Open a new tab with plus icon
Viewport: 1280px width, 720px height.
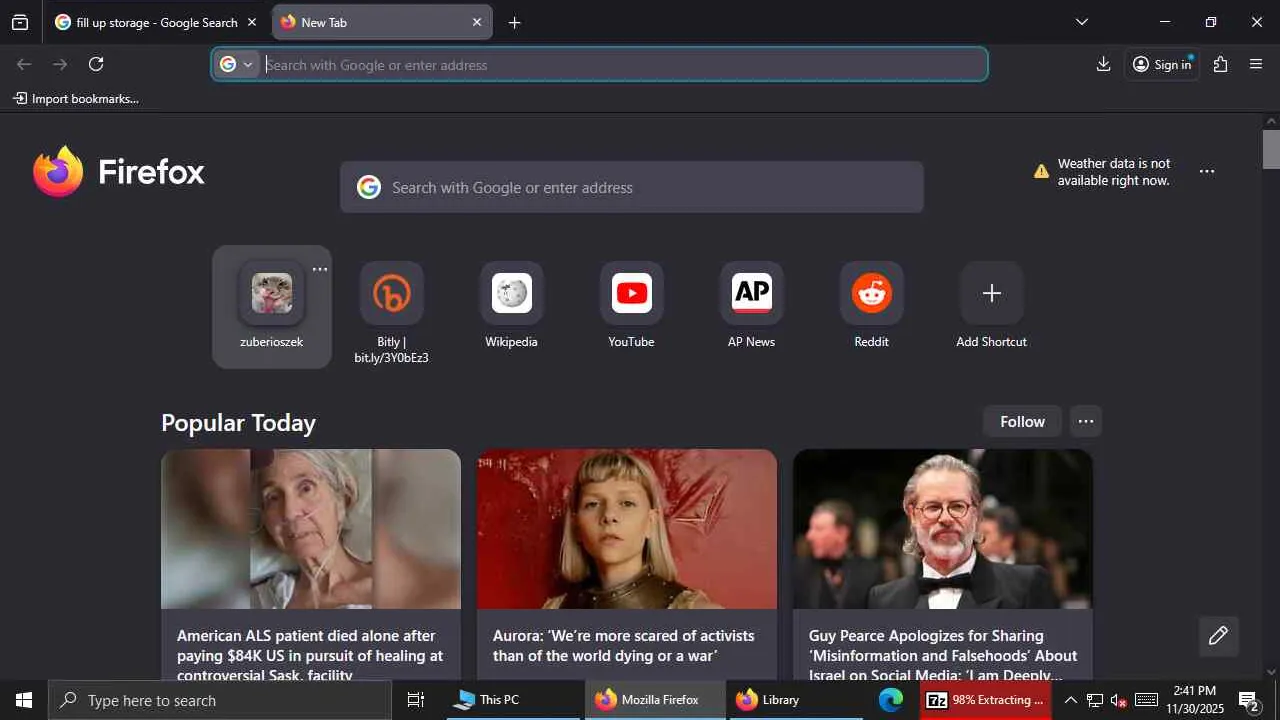pos(514,22)
